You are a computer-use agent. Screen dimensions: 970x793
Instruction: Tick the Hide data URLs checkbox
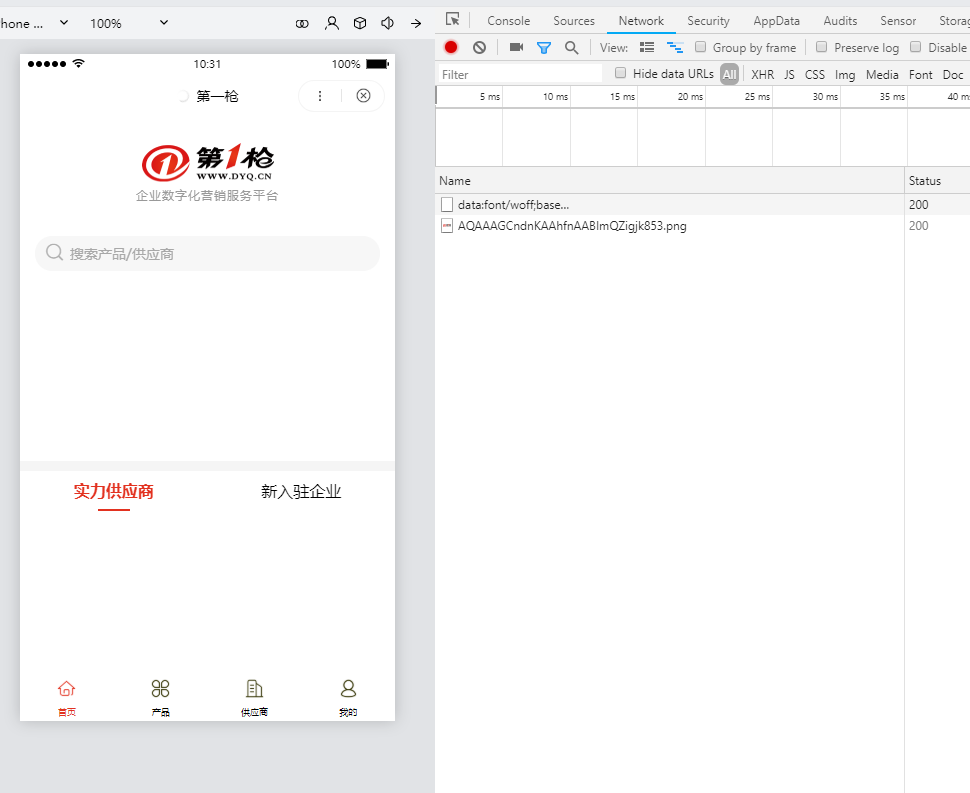click(620, 73)
